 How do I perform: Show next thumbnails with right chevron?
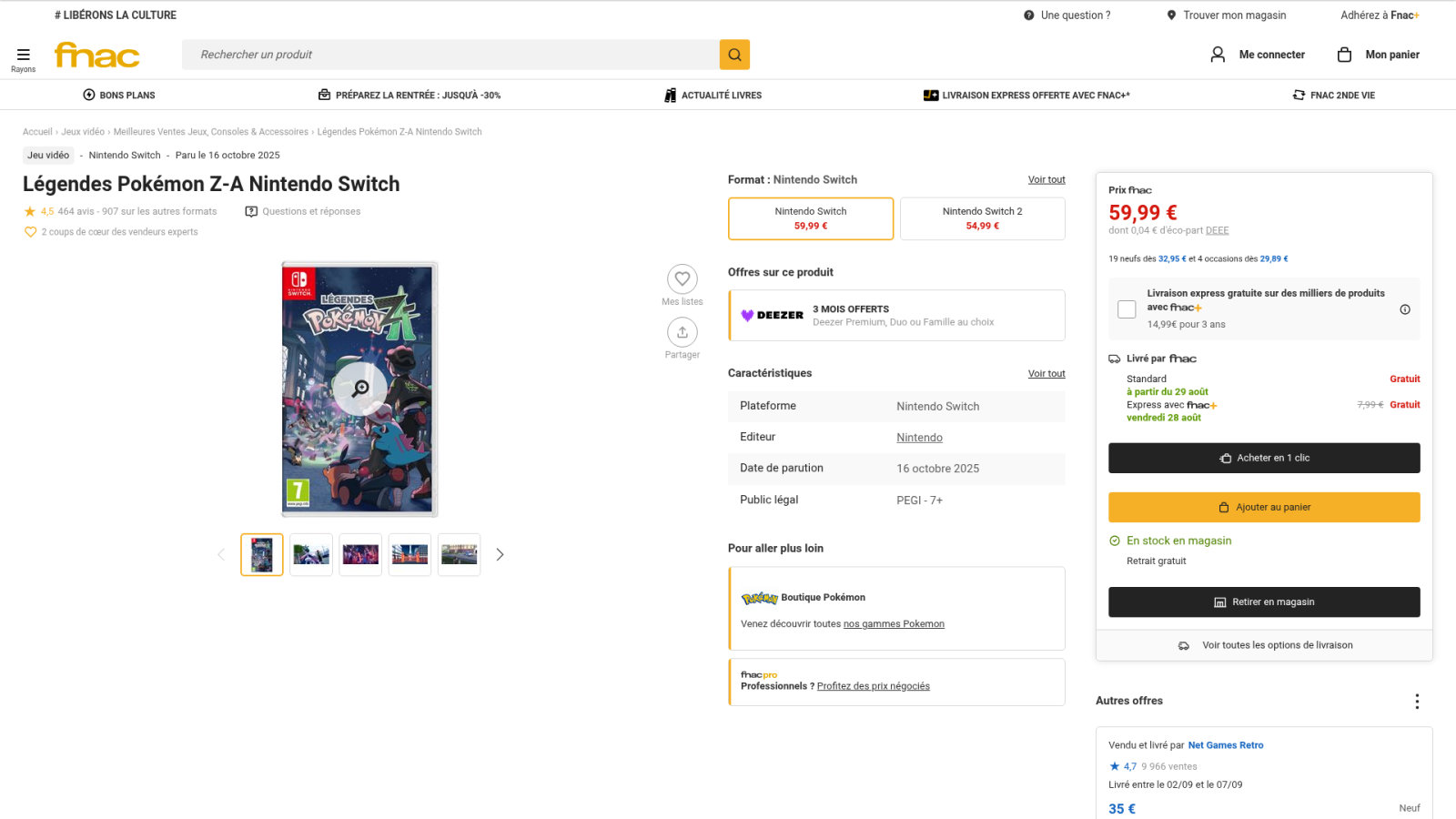500,554
